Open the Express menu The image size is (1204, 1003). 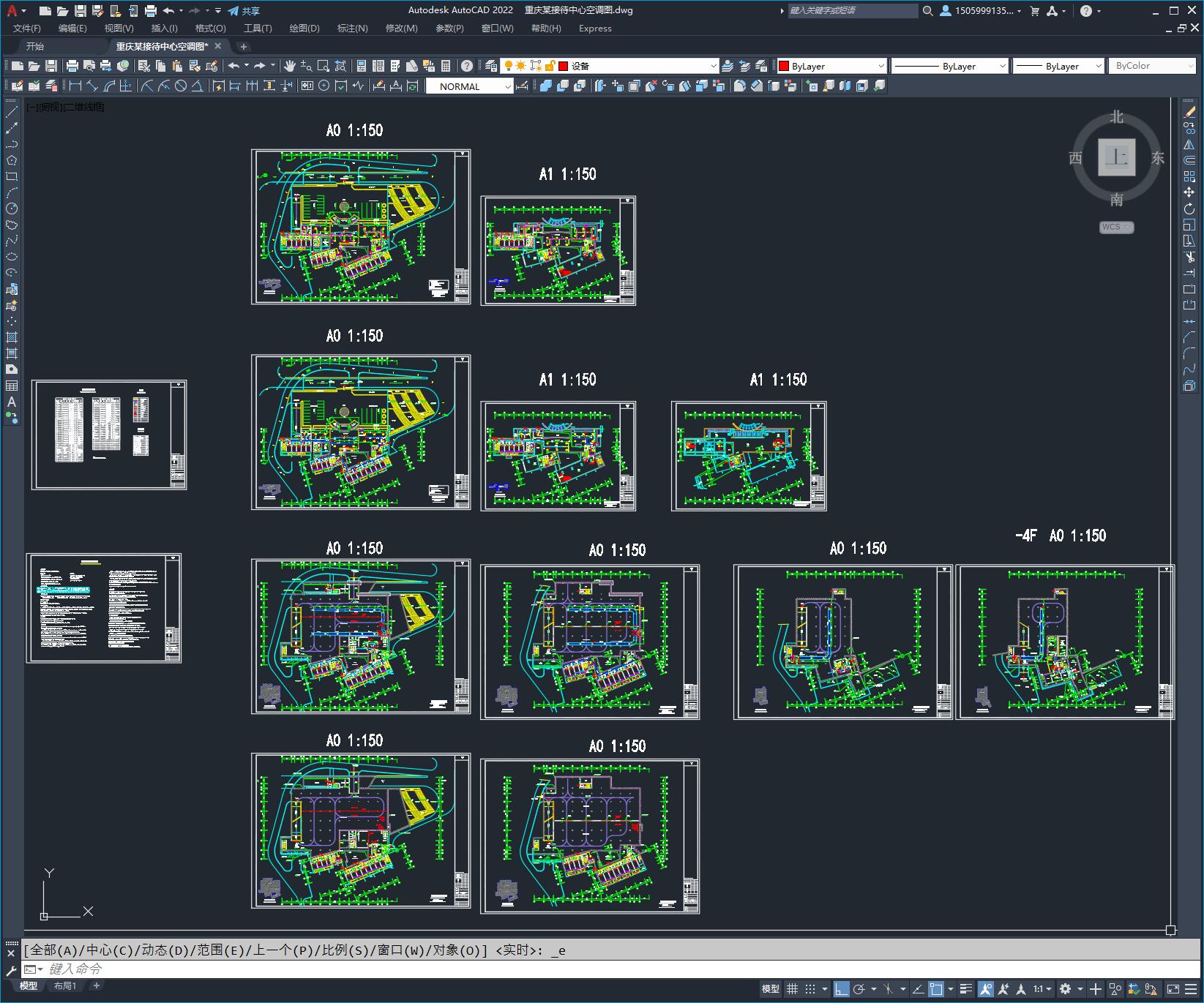pyautogui.click(x=595, y=28)
